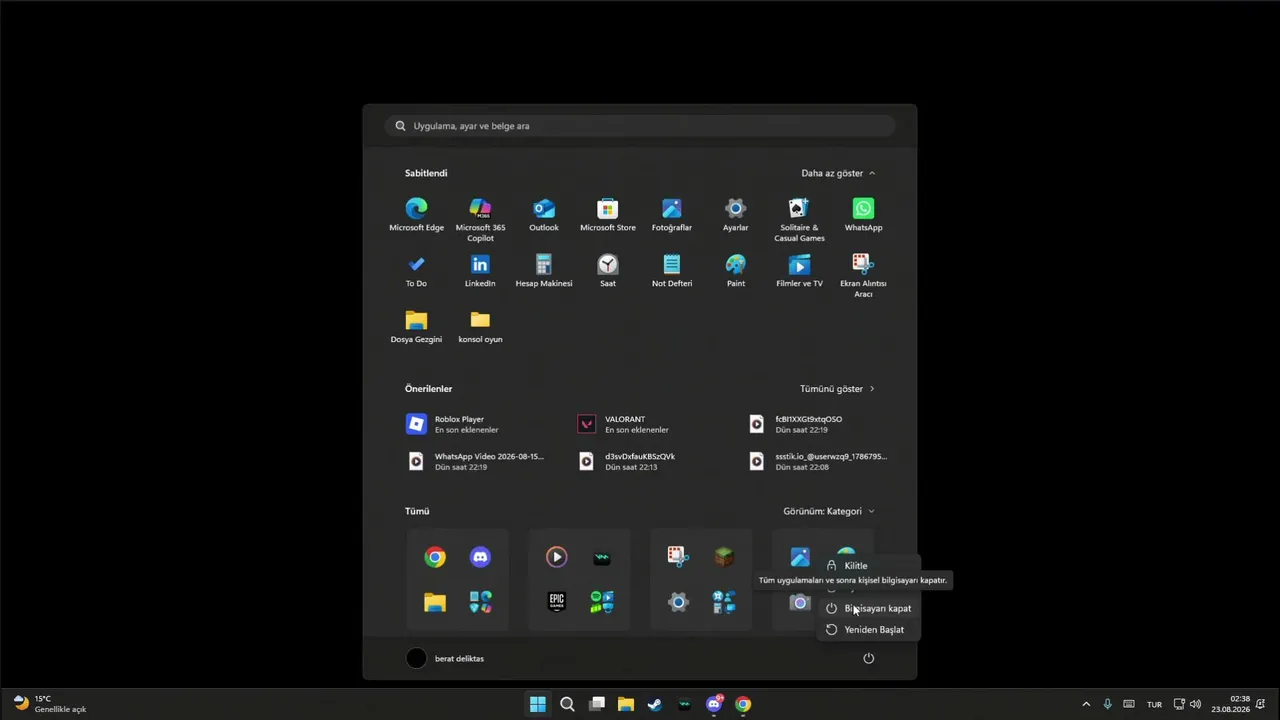Click the power button in Start menu
1280x720 pixels.
click(868, 658)
